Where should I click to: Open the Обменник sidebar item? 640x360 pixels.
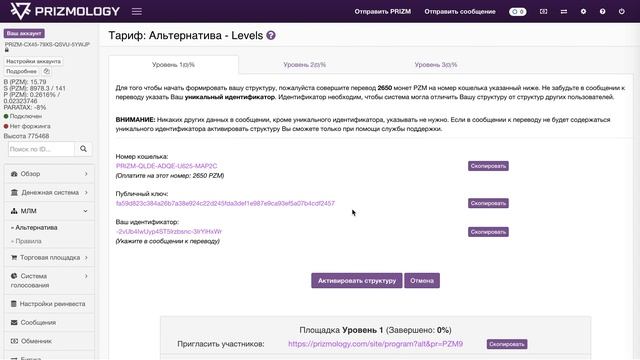pyautogui.click(x=49, y=341)
